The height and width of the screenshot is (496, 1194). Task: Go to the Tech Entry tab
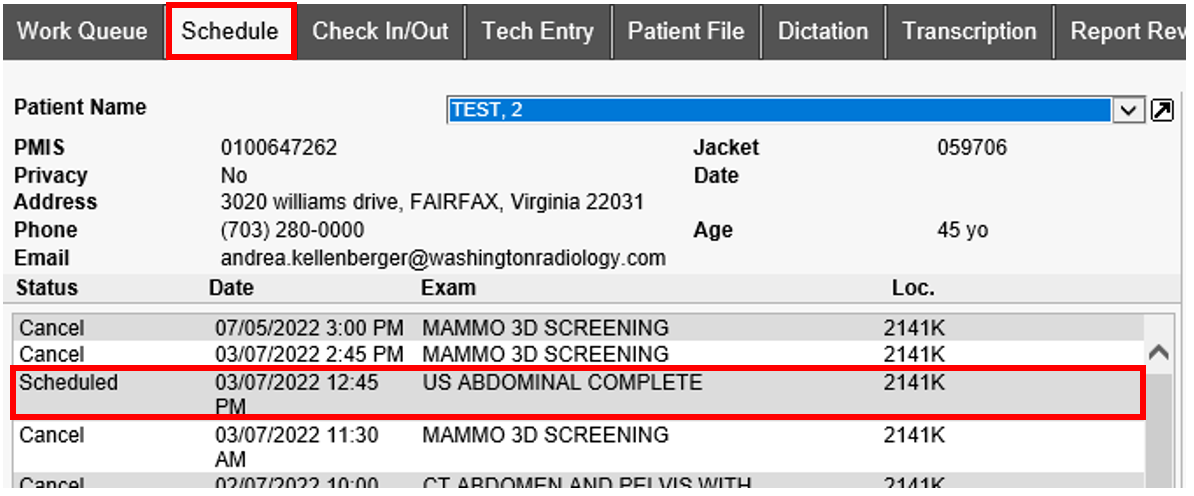[538, 31]
